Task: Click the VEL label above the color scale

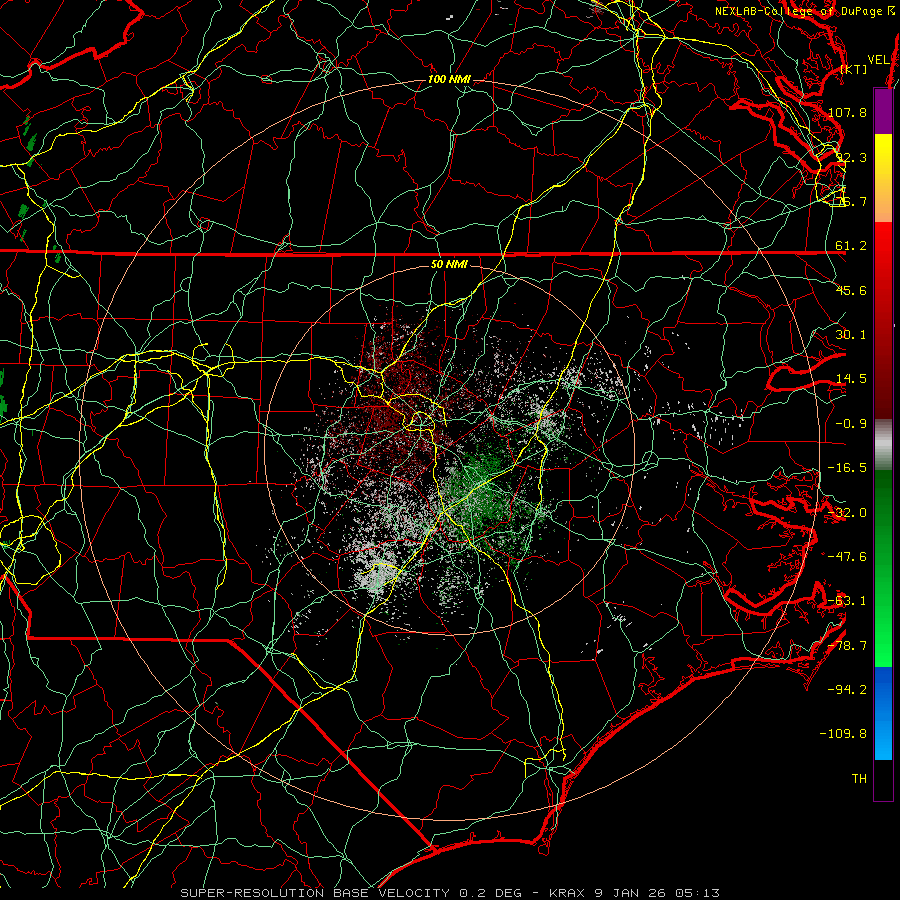Action: tap(878, 60)
